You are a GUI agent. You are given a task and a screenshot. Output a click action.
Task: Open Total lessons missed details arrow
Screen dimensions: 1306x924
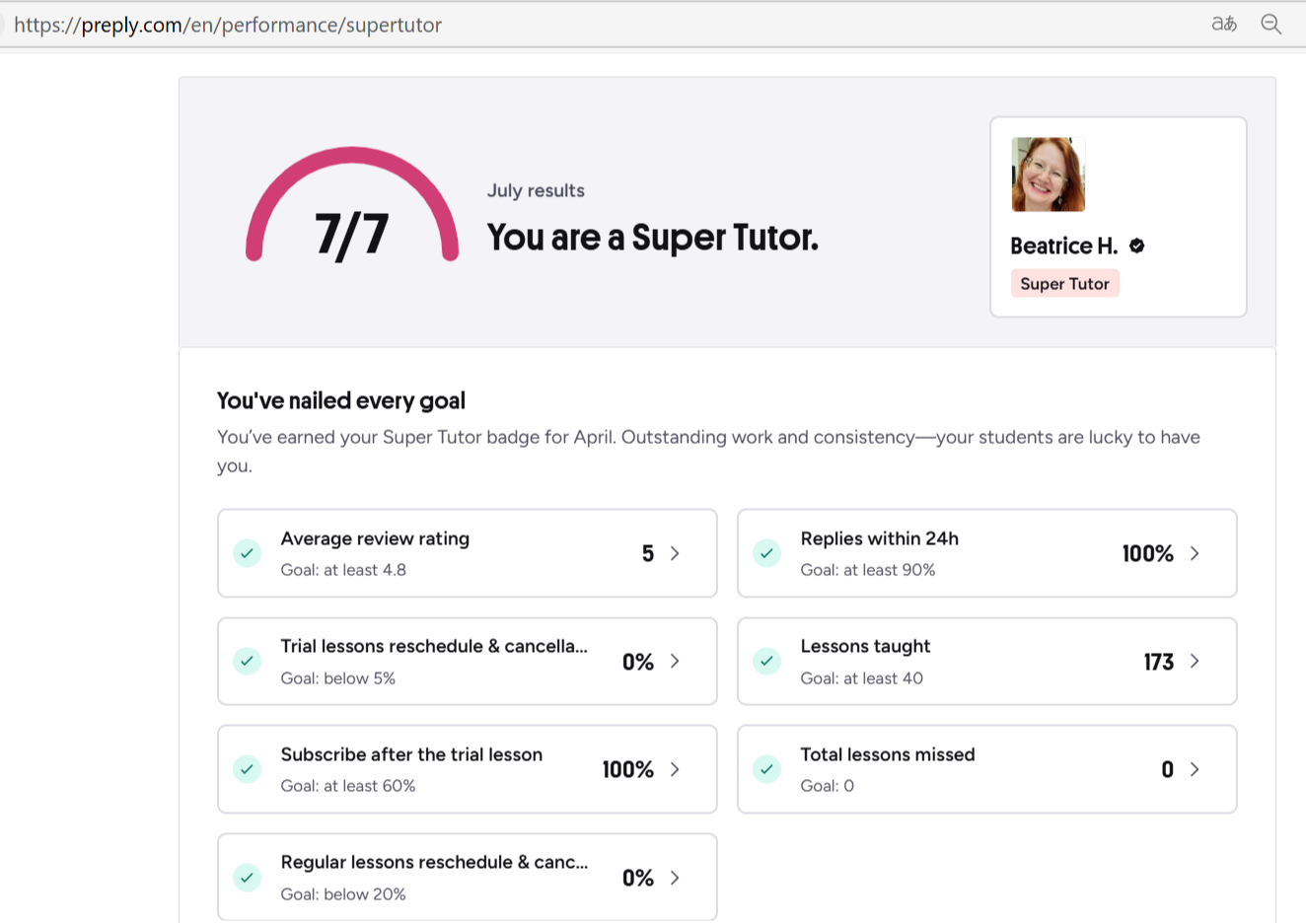click(x=1195, y=769)
